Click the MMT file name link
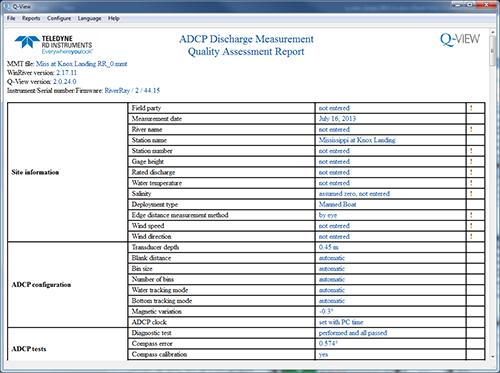This screenshot has width=500, height=373. pyautogui.click(x=81, y=64)
